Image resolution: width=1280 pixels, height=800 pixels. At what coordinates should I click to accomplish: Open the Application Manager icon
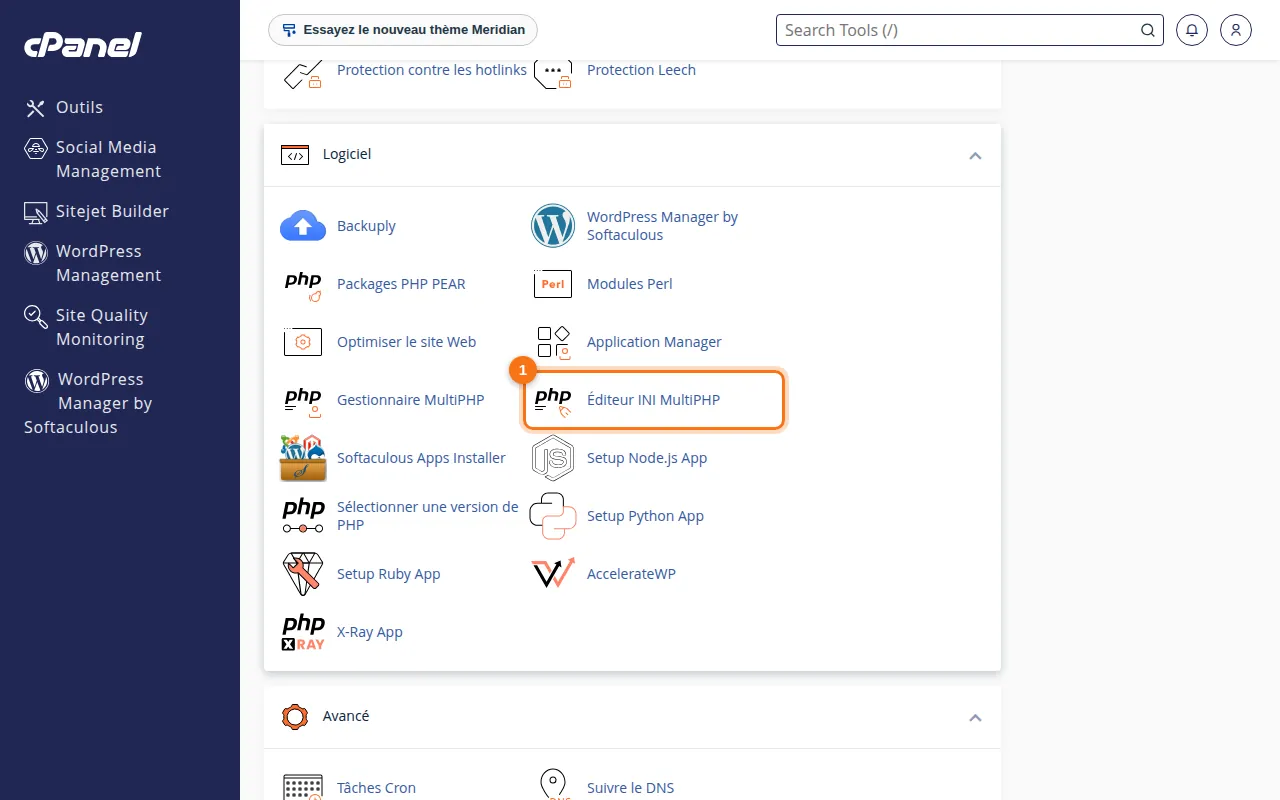553,342
